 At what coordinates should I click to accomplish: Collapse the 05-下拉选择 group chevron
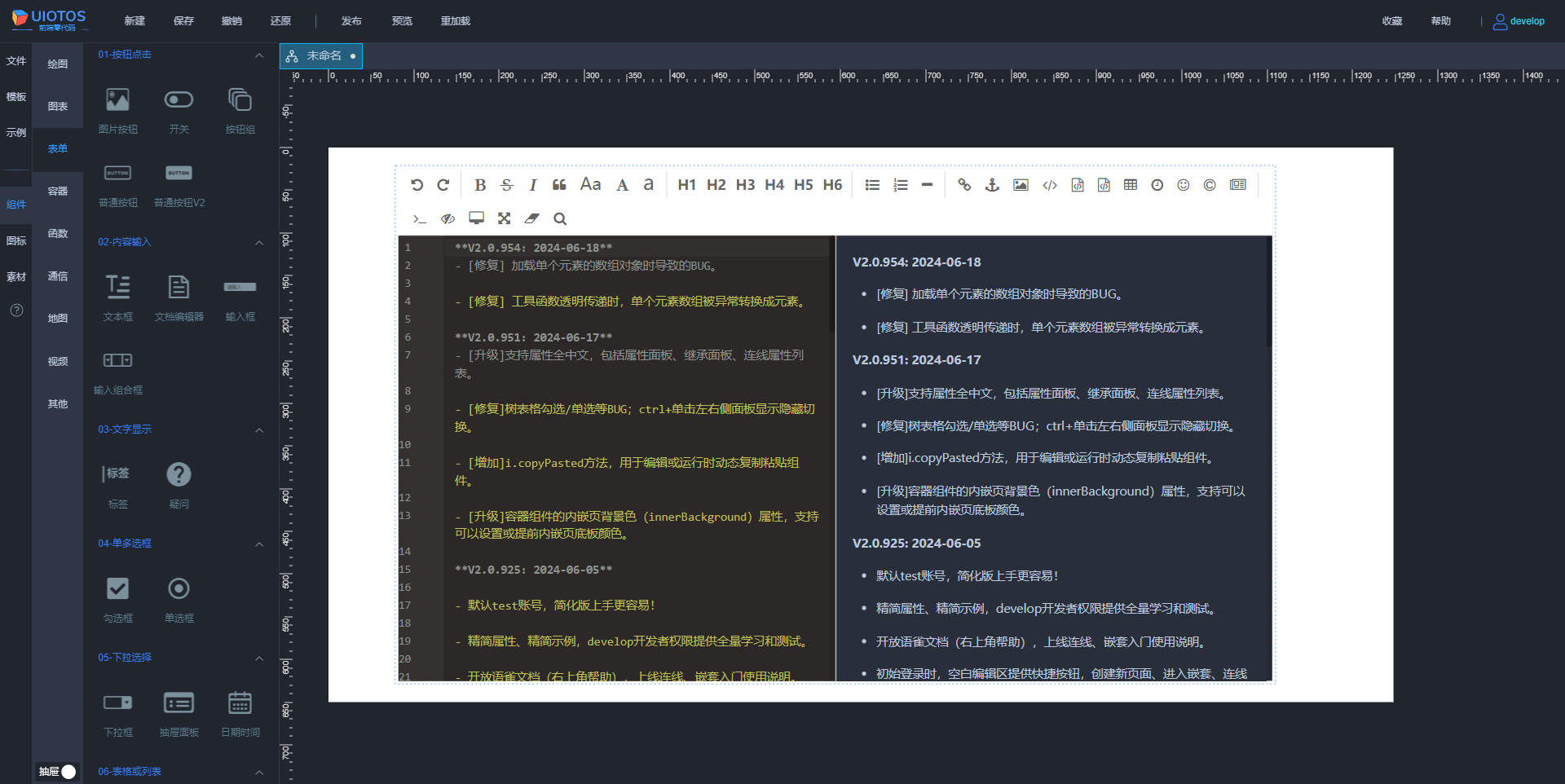click(259, 658)
